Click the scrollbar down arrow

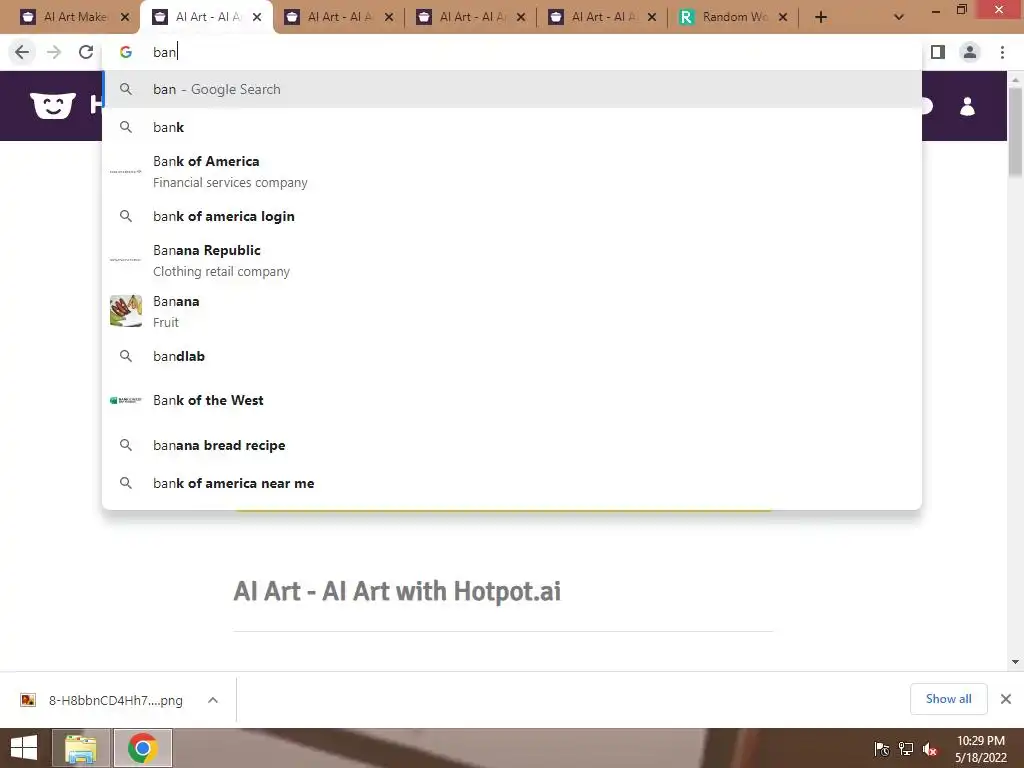point(1015,662)
